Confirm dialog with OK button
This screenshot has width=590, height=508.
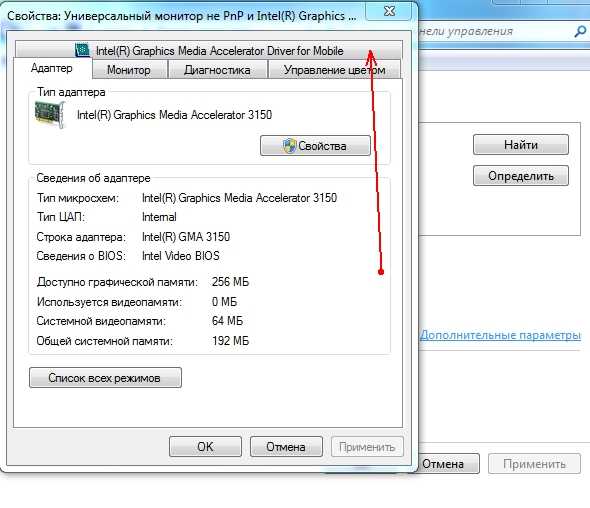(205, 447)
